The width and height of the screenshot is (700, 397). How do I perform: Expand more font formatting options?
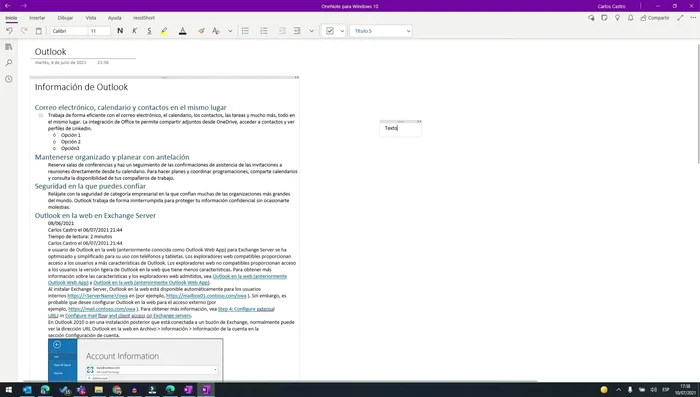(230, 31)
